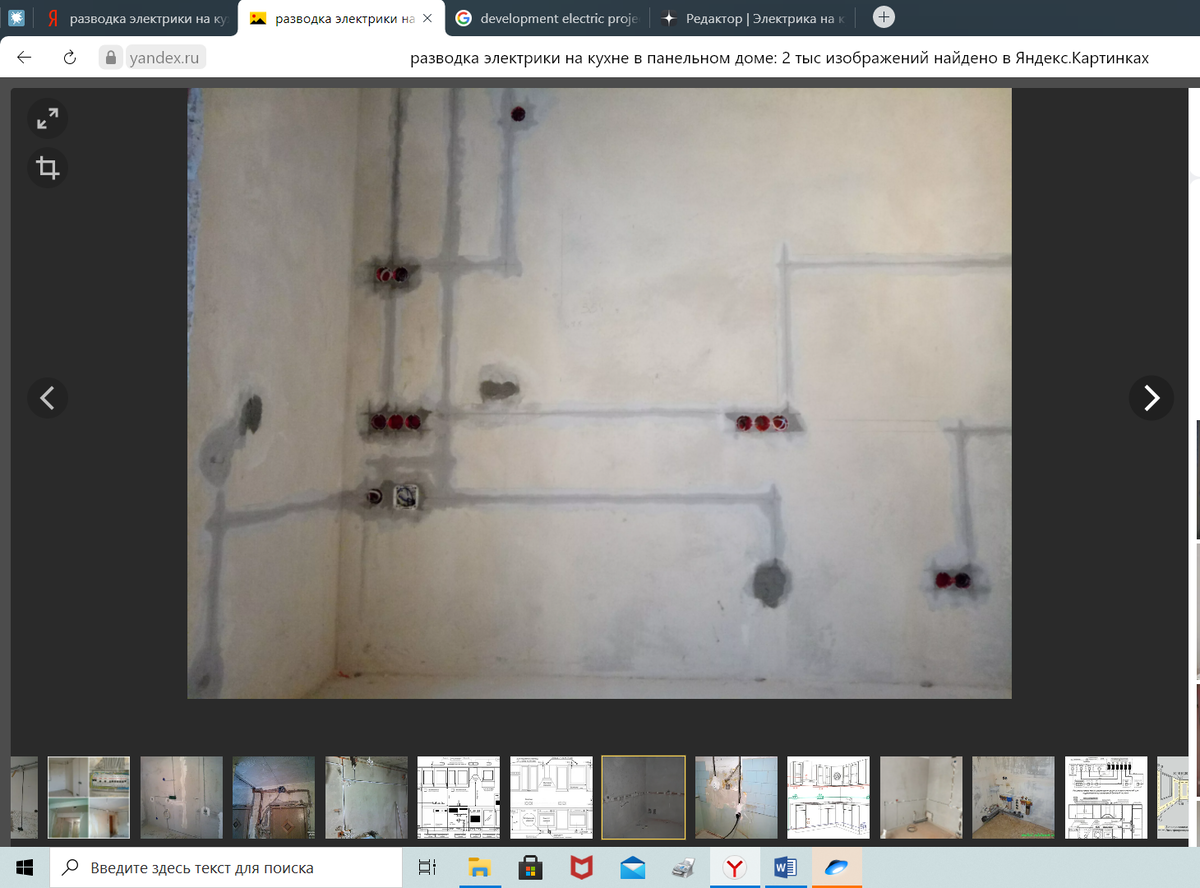Screen dimensions: 1200x888
Task: Open fullscreen view with the expand arrows icon
Action: pos(47,119)
